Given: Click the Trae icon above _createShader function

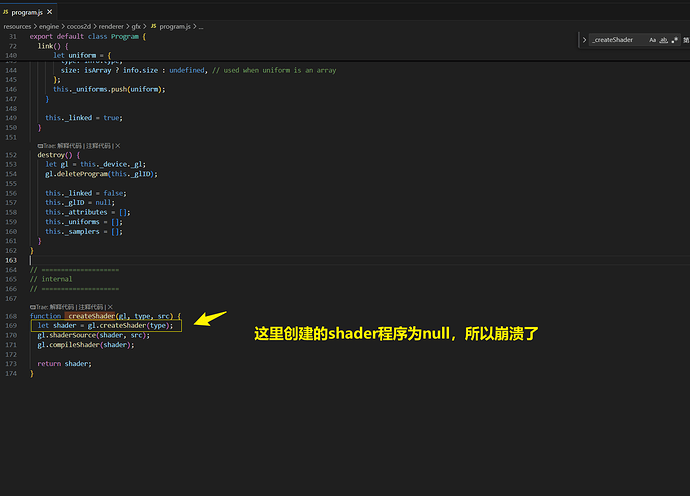Looking at the screenshot, I should tap(33, 307).
